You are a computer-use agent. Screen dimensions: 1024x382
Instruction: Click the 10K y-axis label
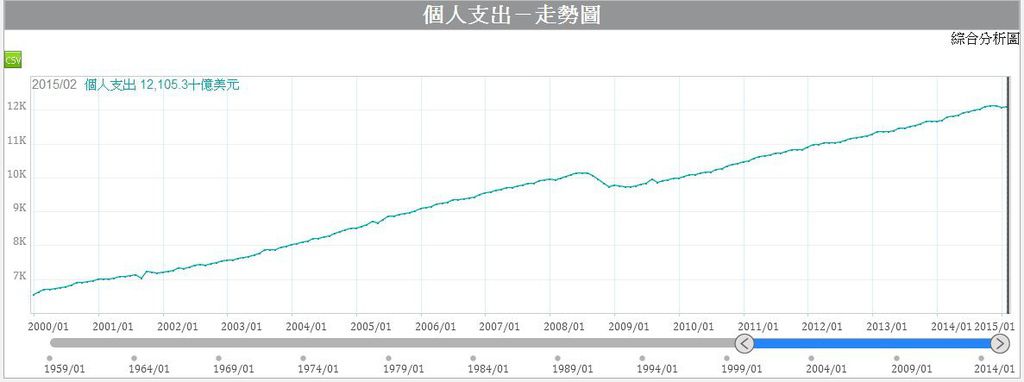point(16,175)
